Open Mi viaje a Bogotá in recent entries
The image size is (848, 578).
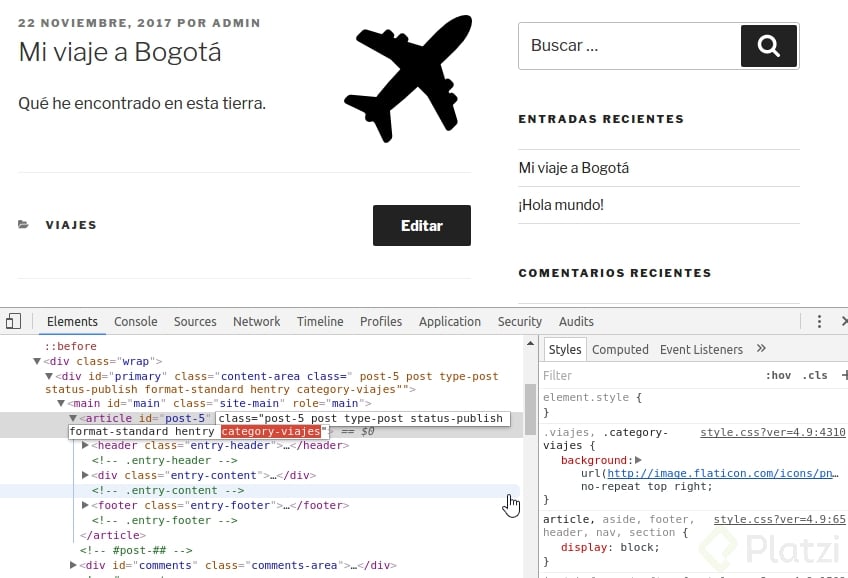(573, 168)
